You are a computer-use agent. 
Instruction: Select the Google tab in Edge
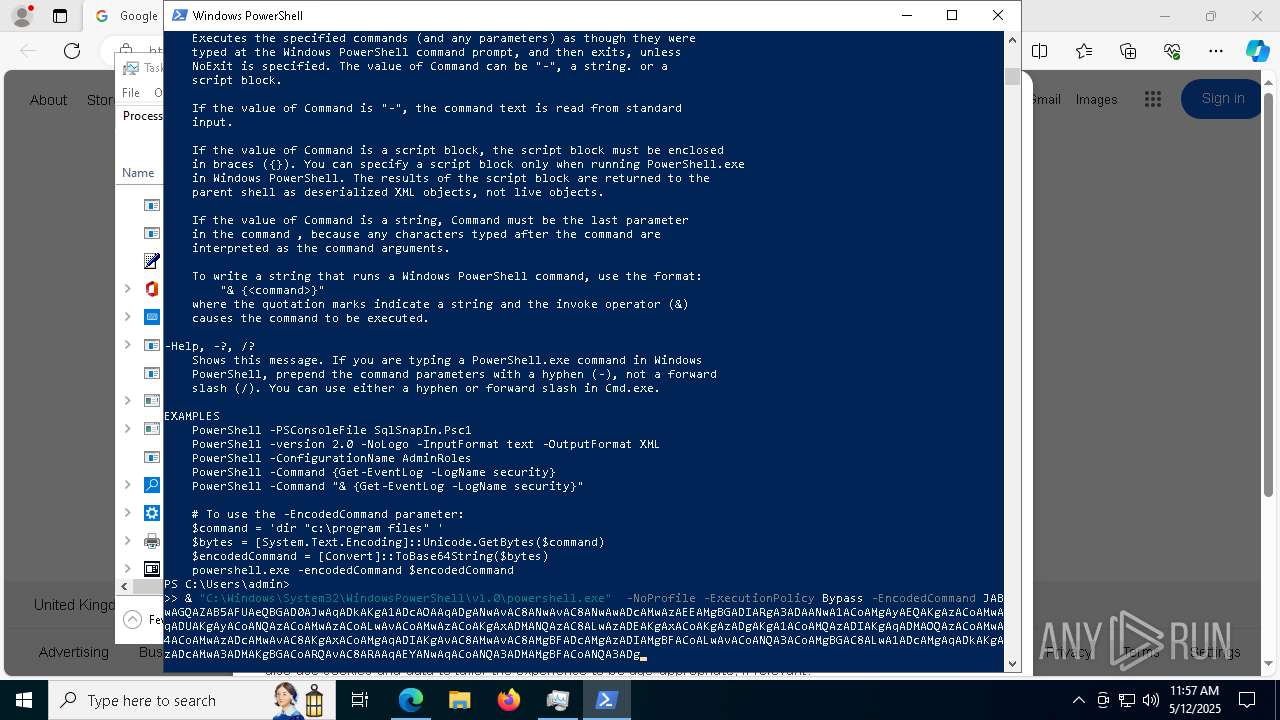pyautogui.click(x=127, y=16)
